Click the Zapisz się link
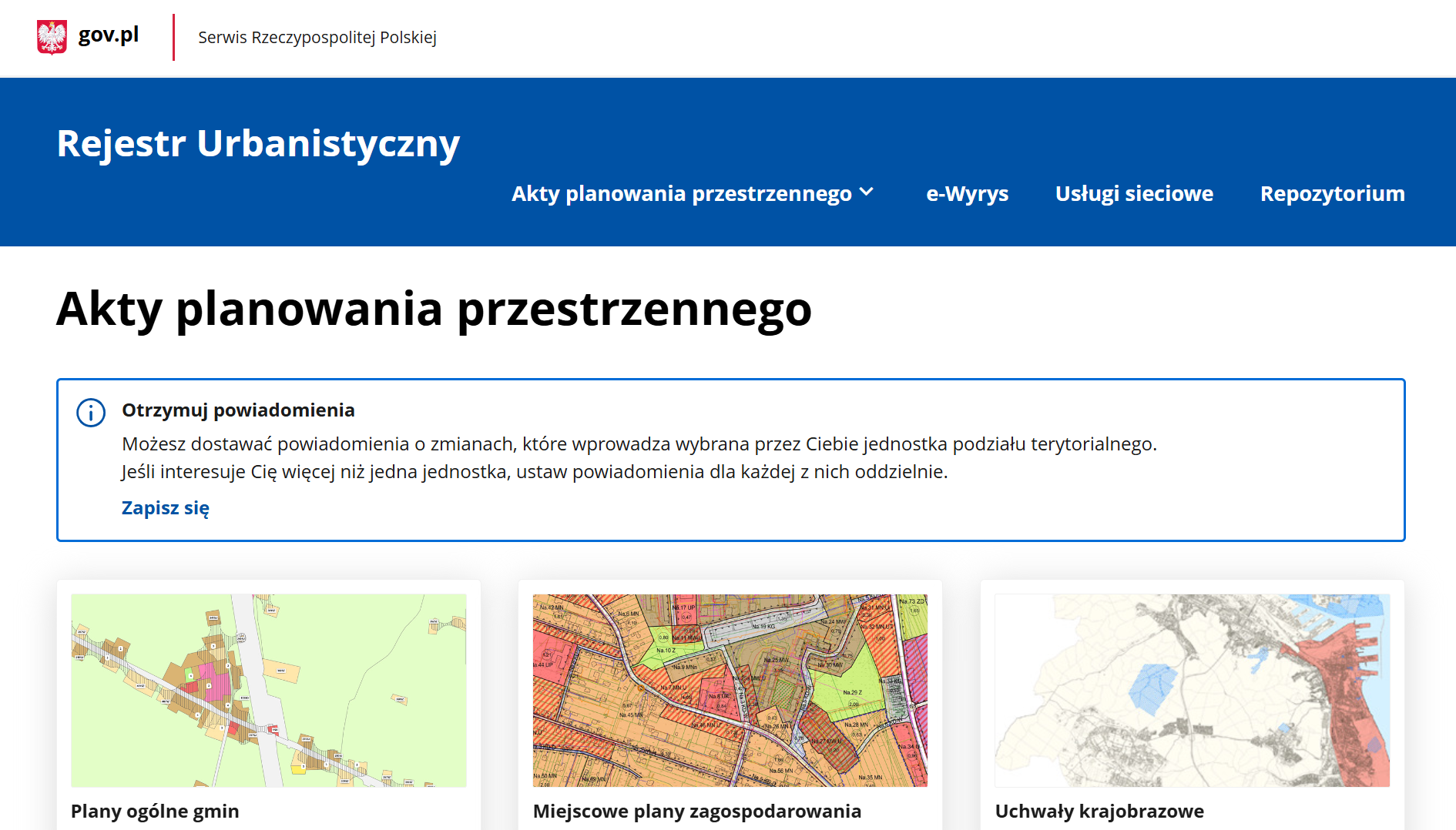The image size is (1456, 830). pos(166,508)
